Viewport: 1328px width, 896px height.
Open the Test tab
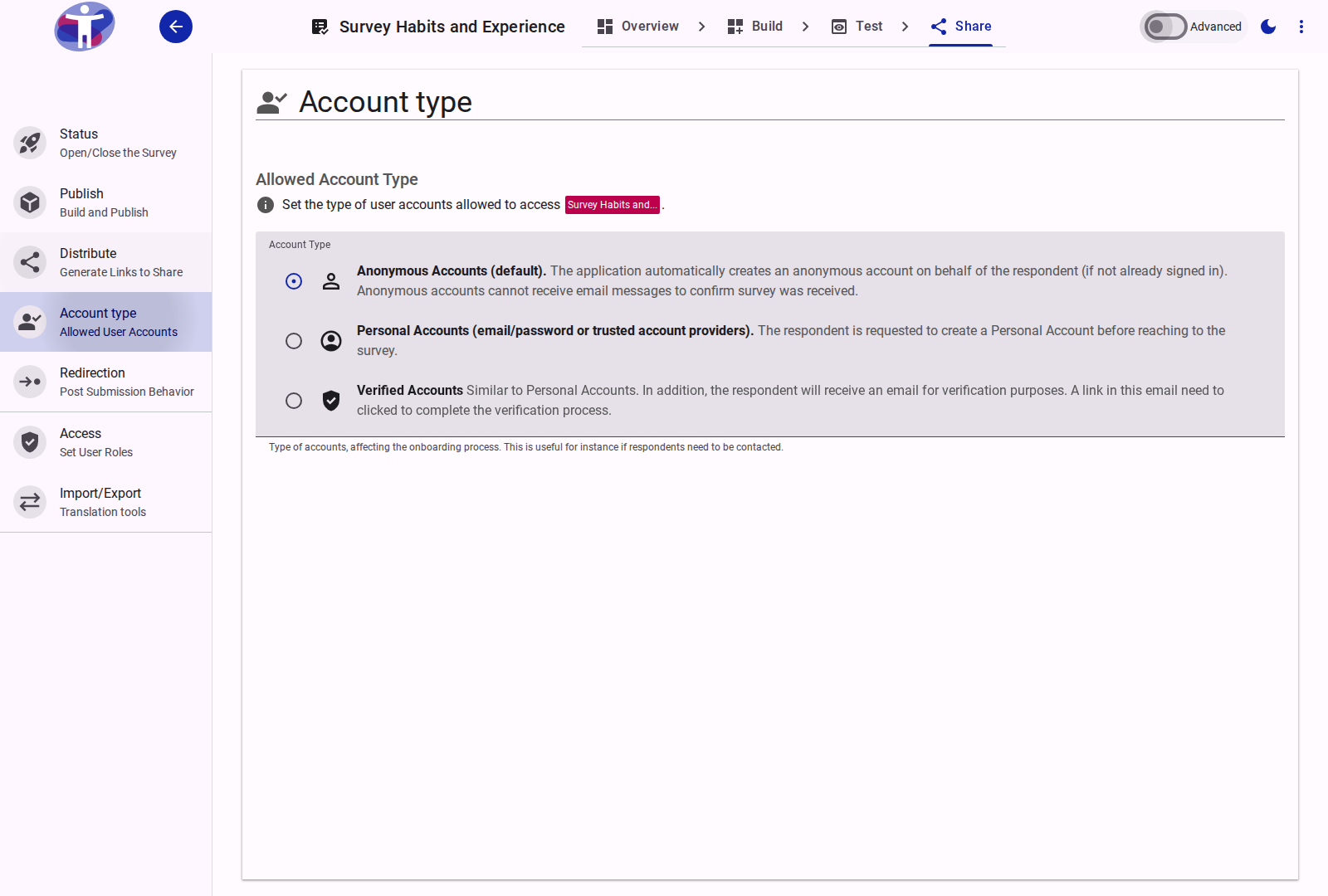tap(857, 27)
